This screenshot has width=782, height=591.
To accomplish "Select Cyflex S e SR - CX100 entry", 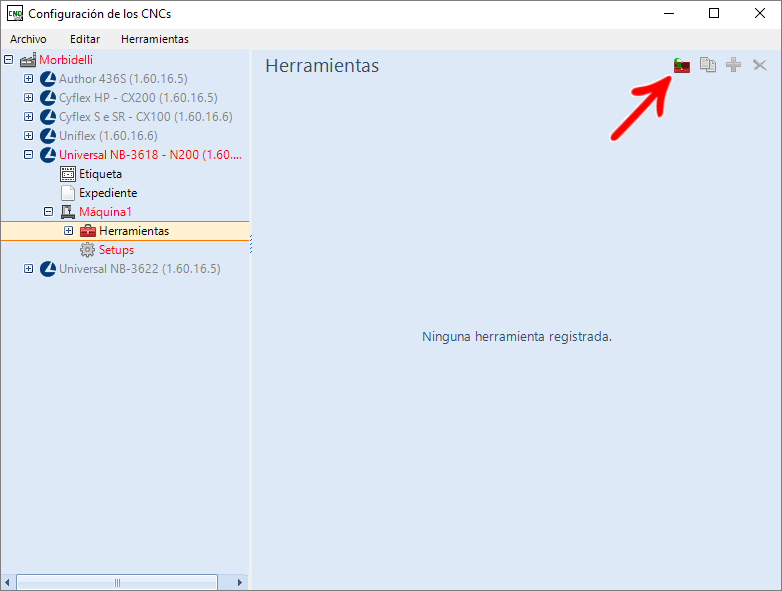I will pos(146,117).
